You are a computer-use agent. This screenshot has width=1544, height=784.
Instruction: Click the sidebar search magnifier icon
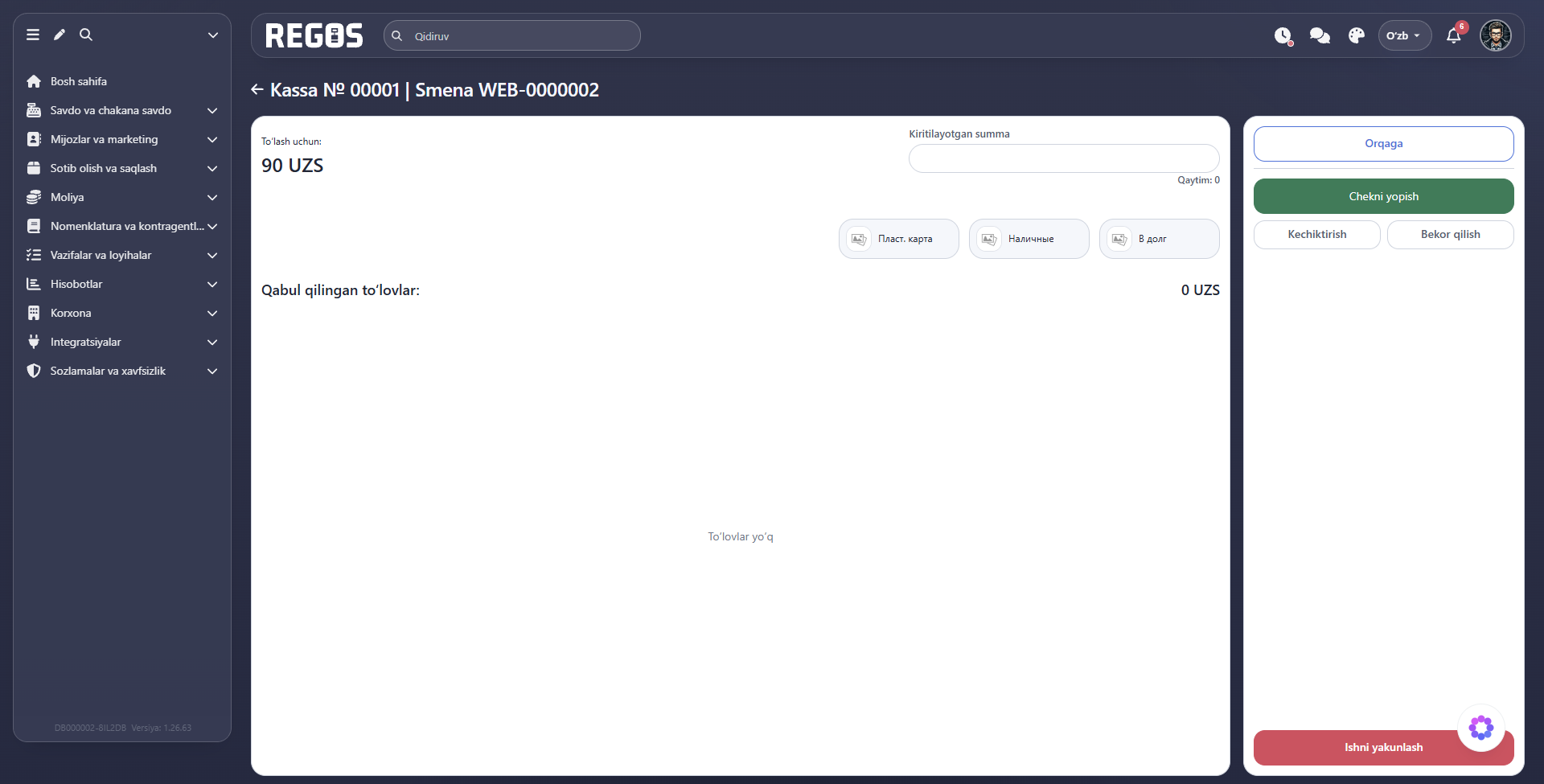coord(86,35)
